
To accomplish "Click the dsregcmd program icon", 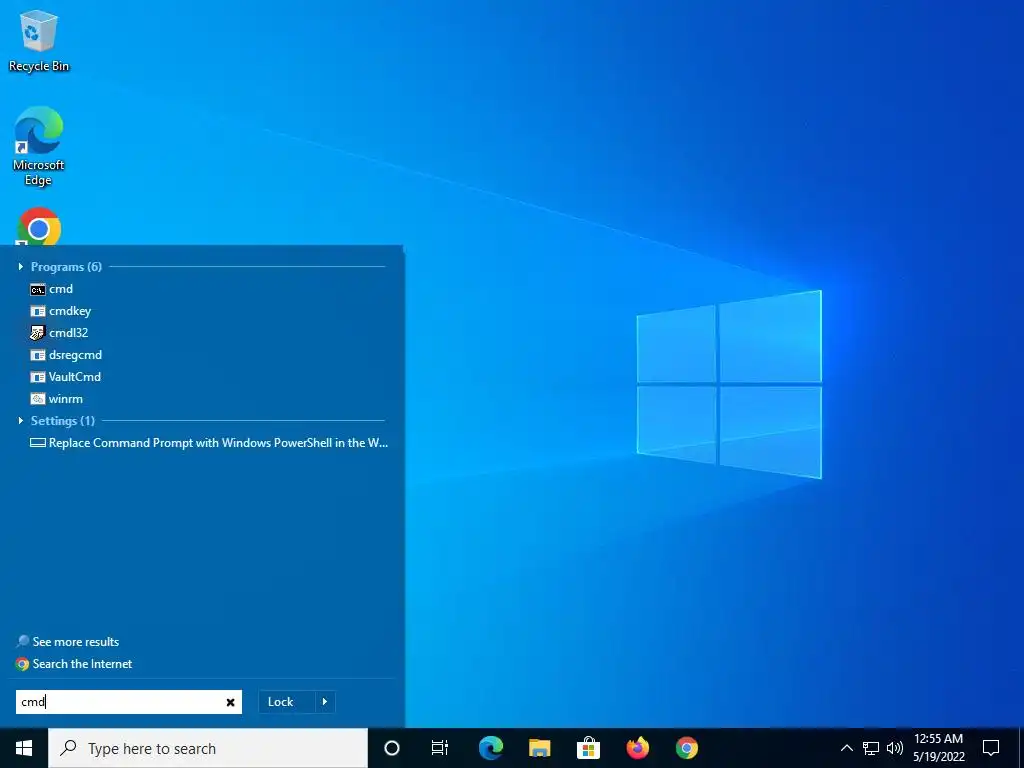I will coord(38,355).
